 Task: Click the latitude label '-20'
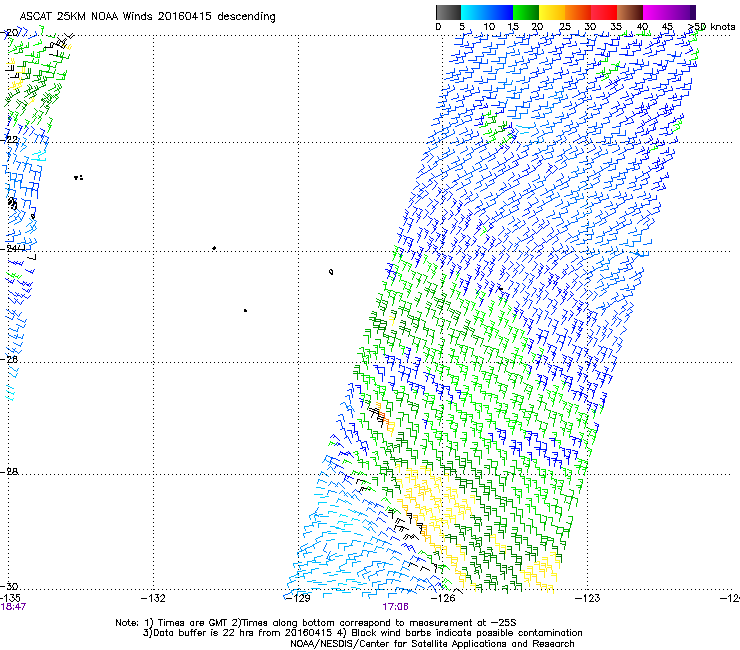coord(10,33)
